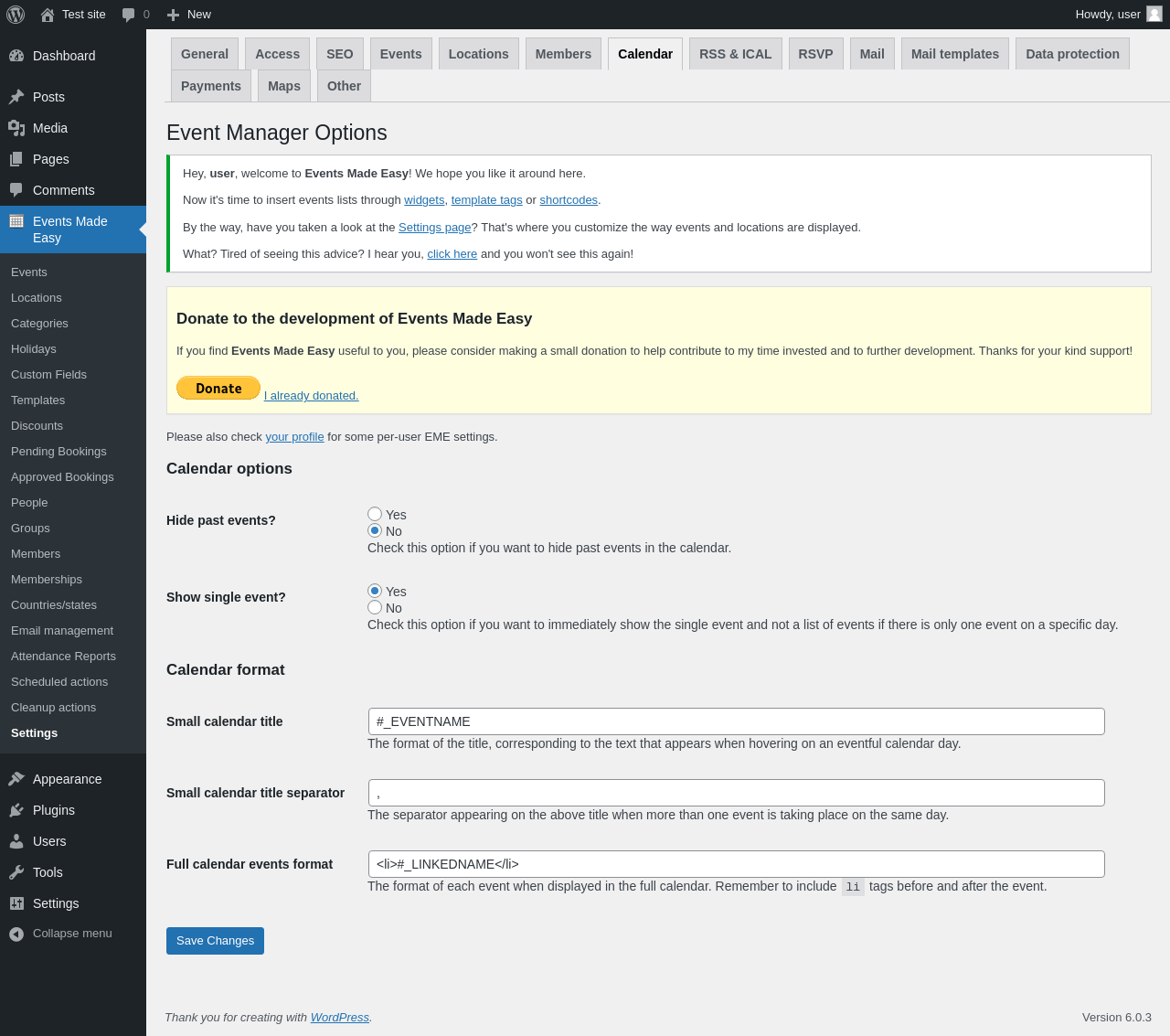Open Categories in the sidebar submenu
Screen dimensions: 1170x1036
pyautogui.click(x=39, y=324)
